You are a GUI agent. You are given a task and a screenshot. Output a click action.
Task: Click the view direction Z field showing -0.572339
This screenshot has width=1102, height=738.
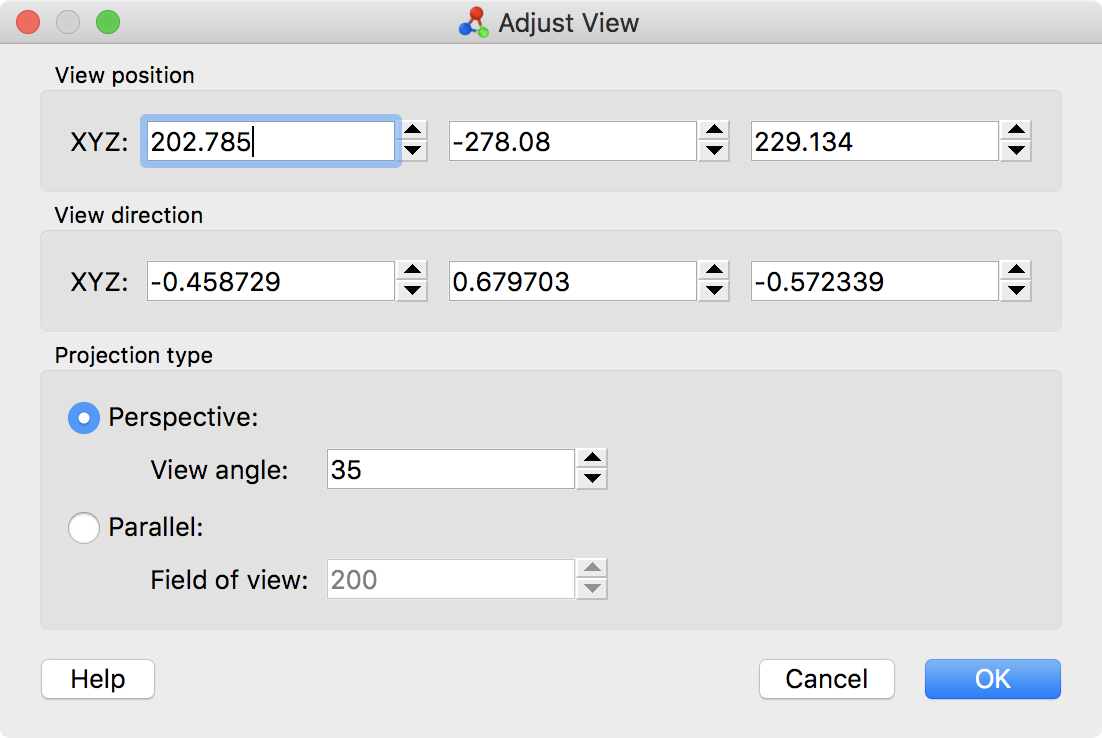coord(874,282)
